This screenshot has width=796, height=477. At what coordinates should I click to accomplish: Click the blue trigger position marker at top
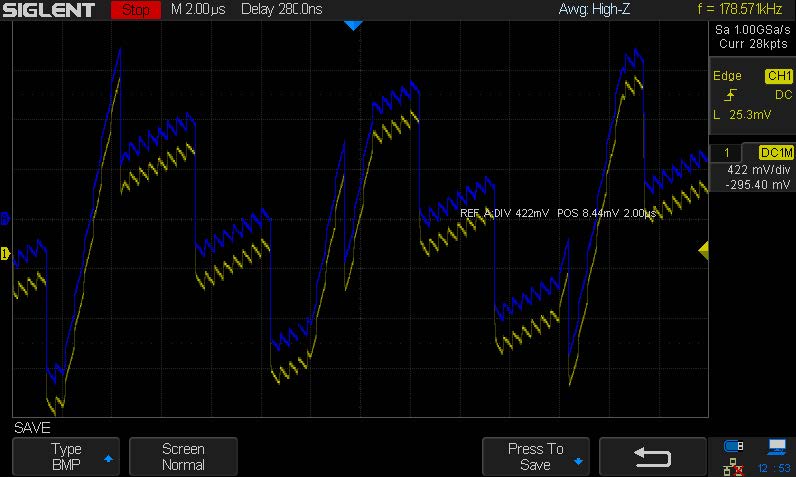[x=351, y=25]
